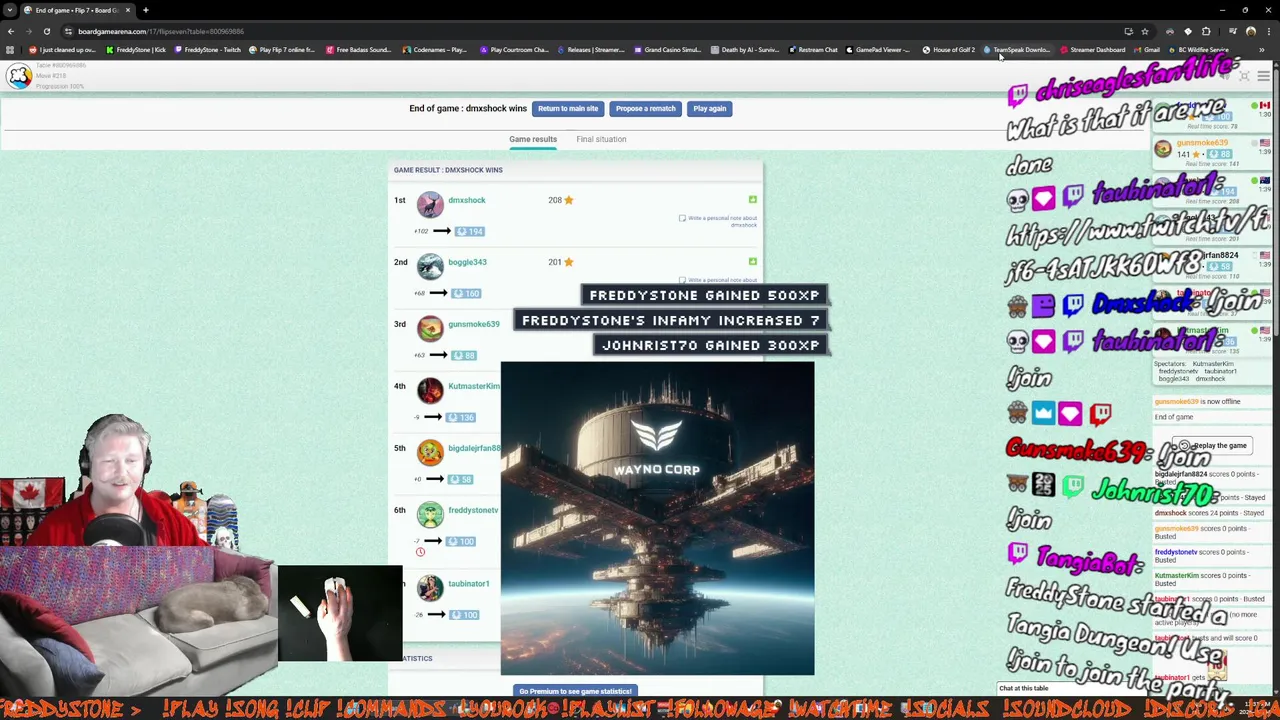Click the Return to main site button

tap(568, 108)
